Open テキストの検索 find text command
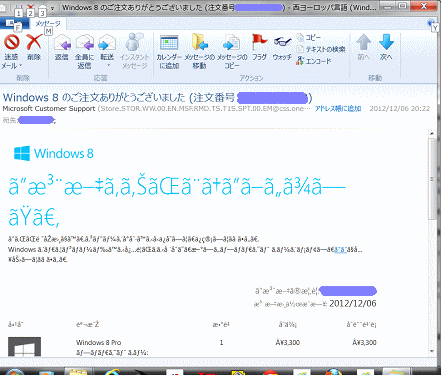 pos(321,49)
